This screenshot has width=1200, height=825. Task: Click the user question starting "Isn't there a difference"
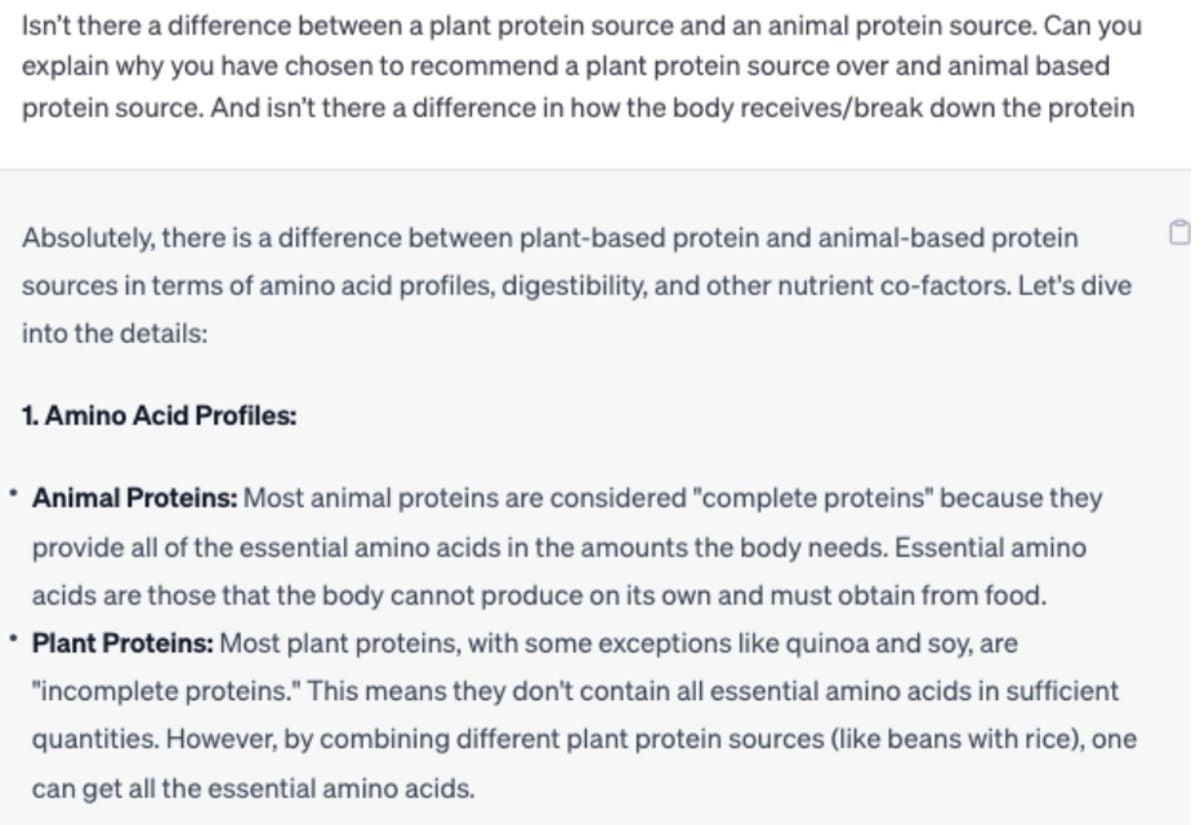581,67
